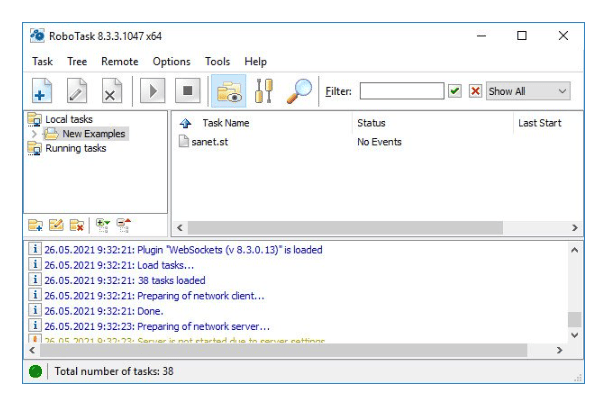The image size is (611, 402).
Task: Sort by Task Name column header
Action: click(226, 123)
